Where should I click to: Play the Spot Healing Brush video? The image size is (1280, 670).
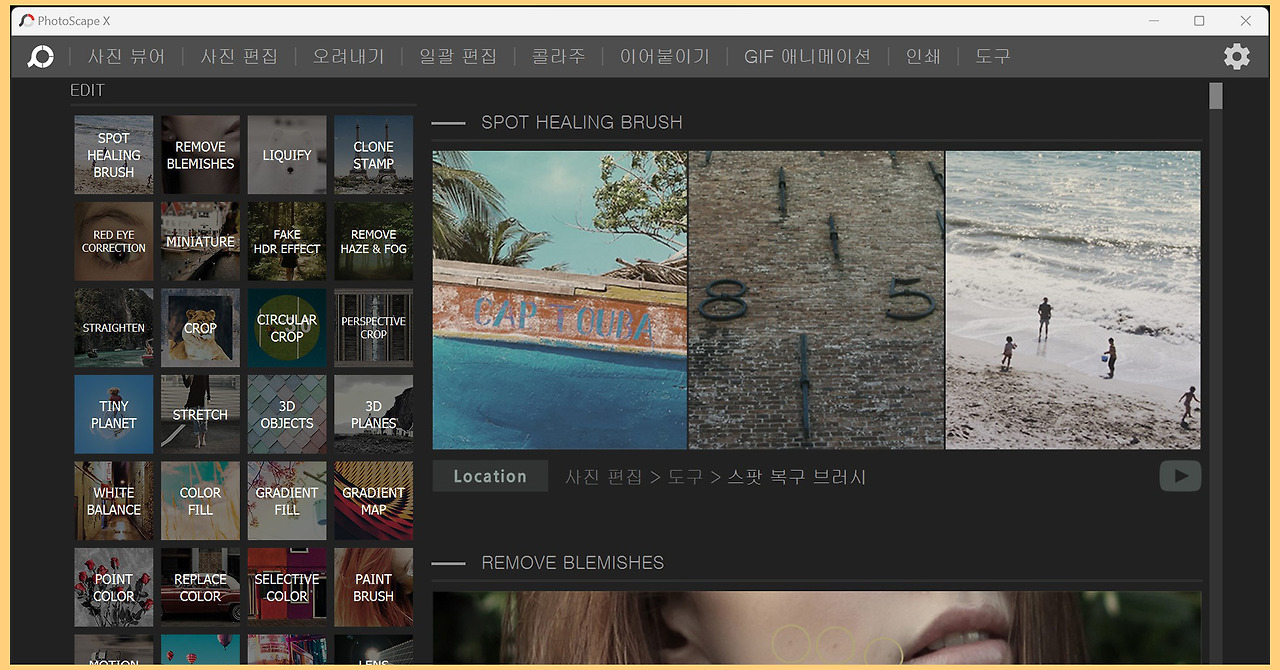[1180, 476]
